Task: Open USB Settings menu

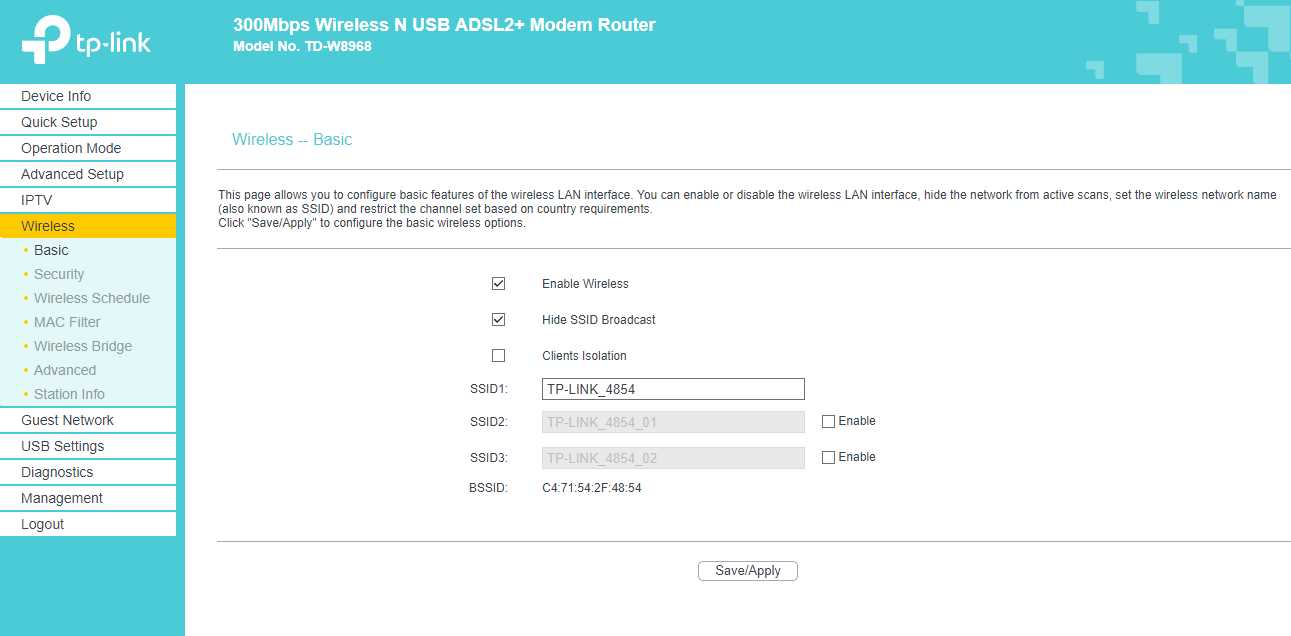Action: (x=88, y=446)
